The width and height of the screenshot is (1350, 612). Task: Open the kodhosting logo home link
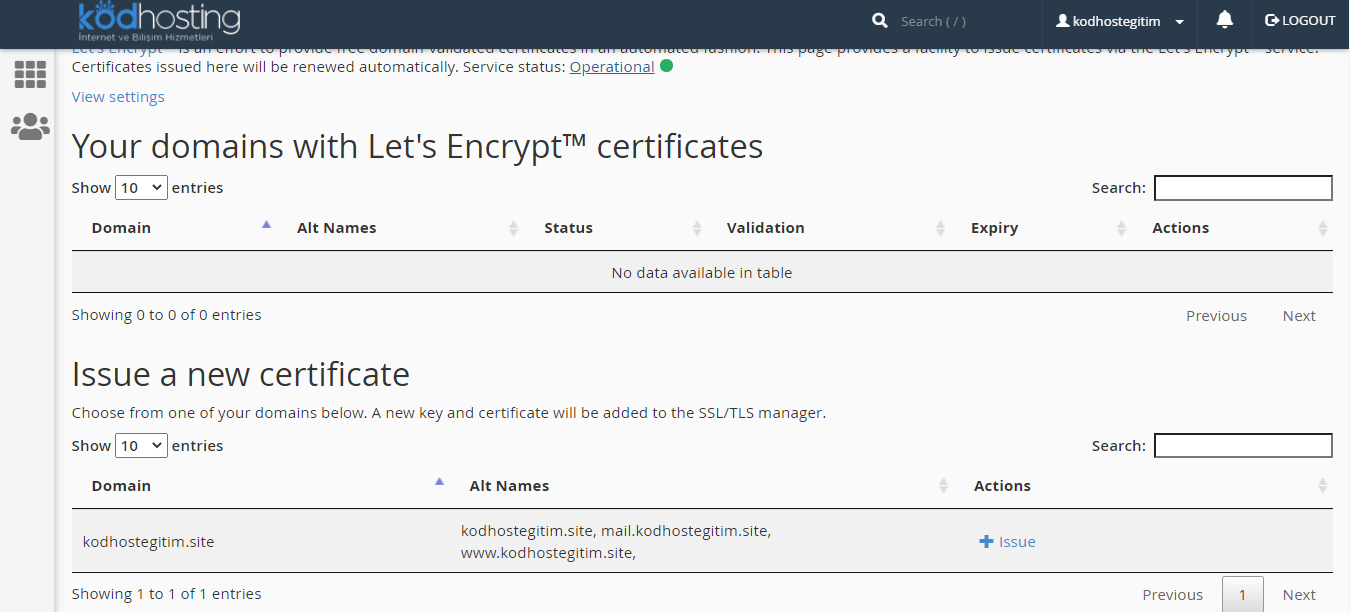click(159, 21)
